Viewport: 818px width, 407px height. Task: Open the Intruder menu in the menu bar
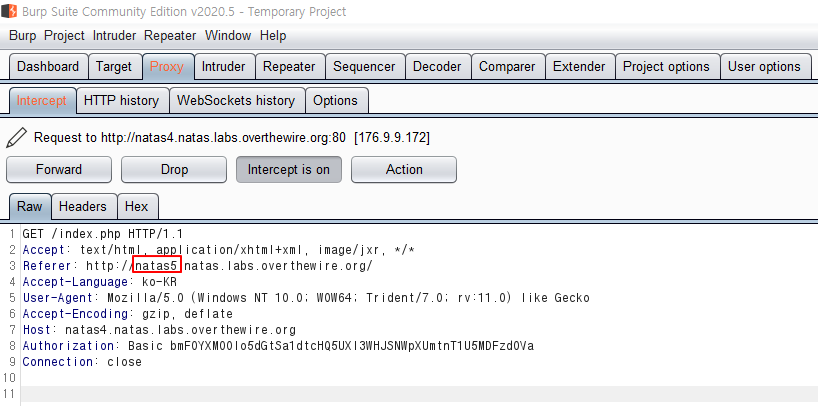click(114, 36)
